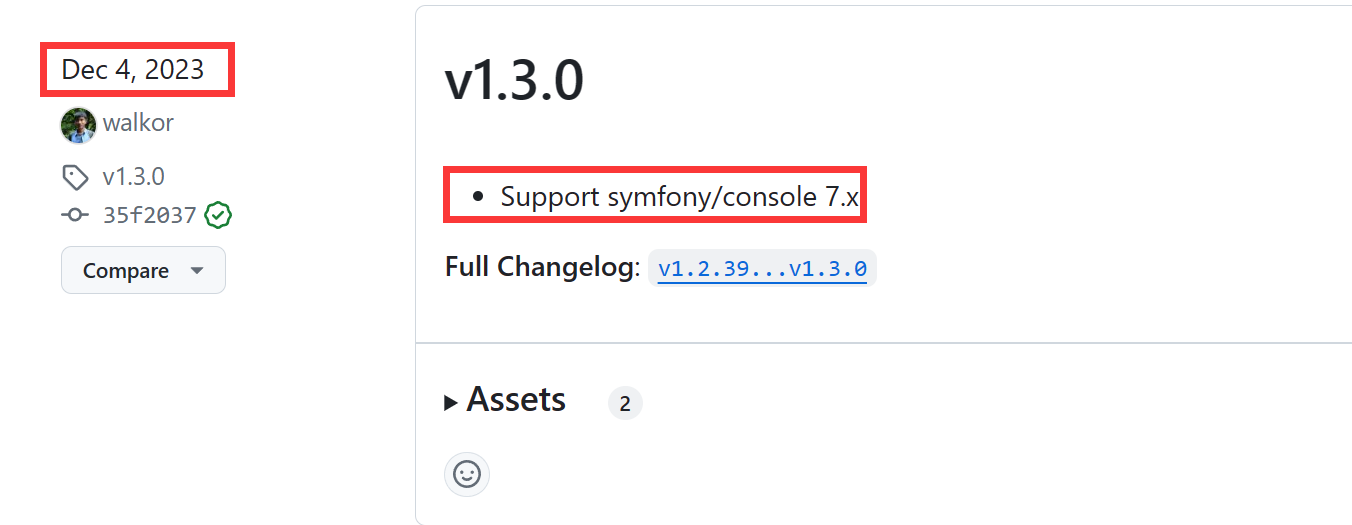Click the bullet marker before the Support note
The image size is (1352, 525).
pyautogui.click(x=478, y=197)
